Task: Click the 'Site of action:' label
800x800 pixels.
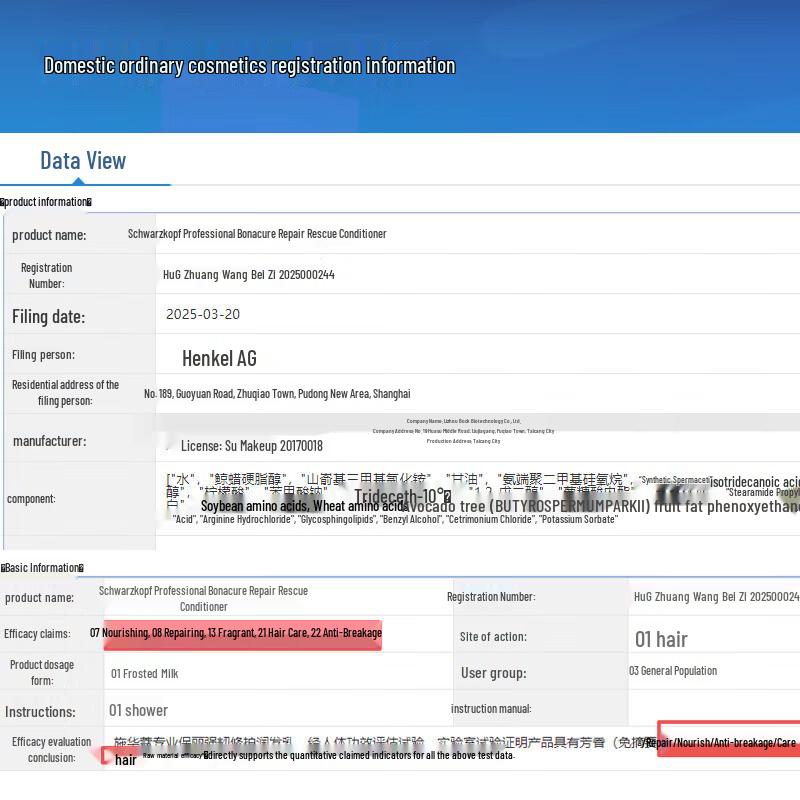Action: (x=493, y=637)
